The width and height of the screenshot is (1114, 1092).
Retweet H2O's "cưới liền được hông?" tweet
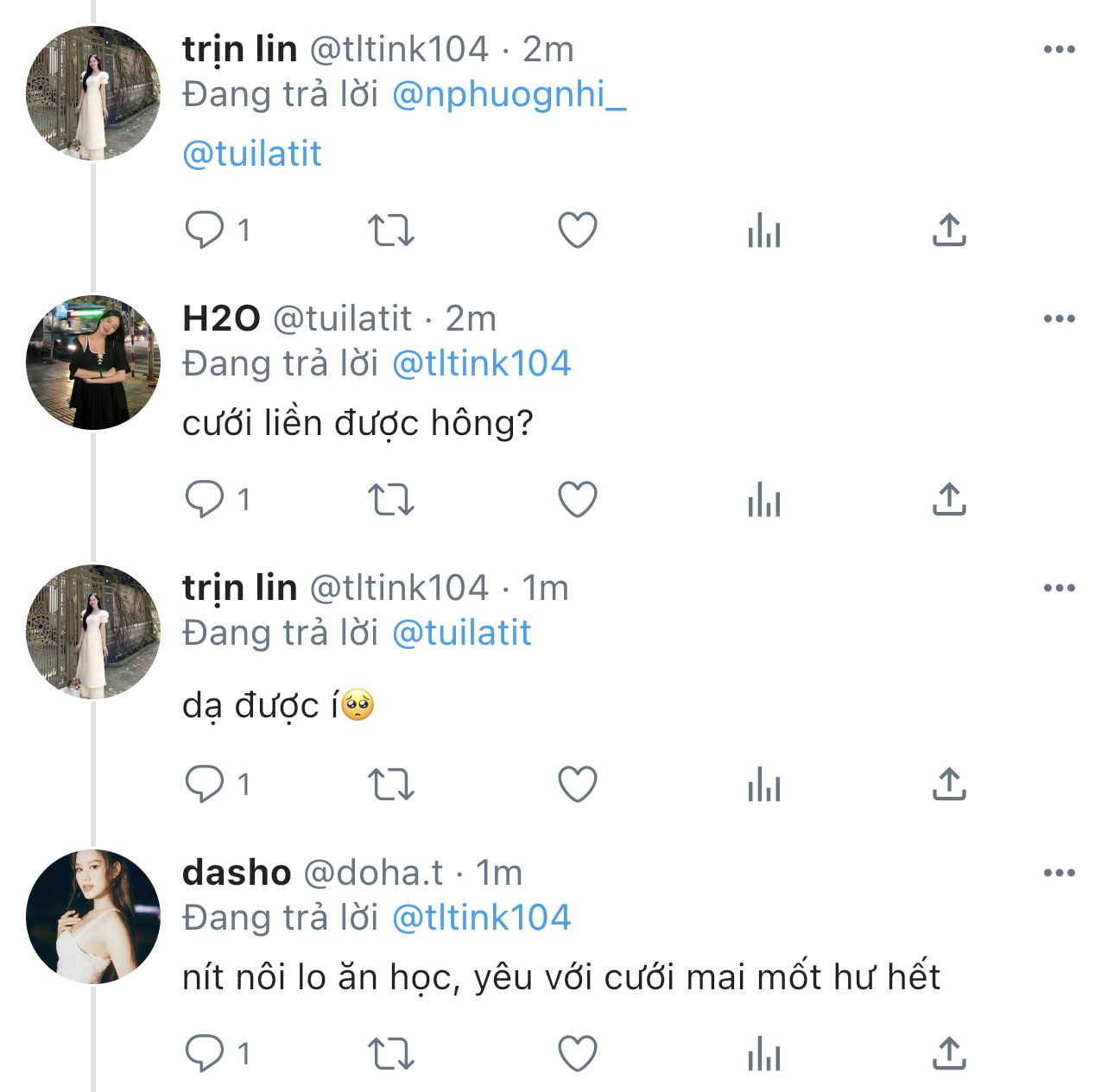click(x=391, y=500)
